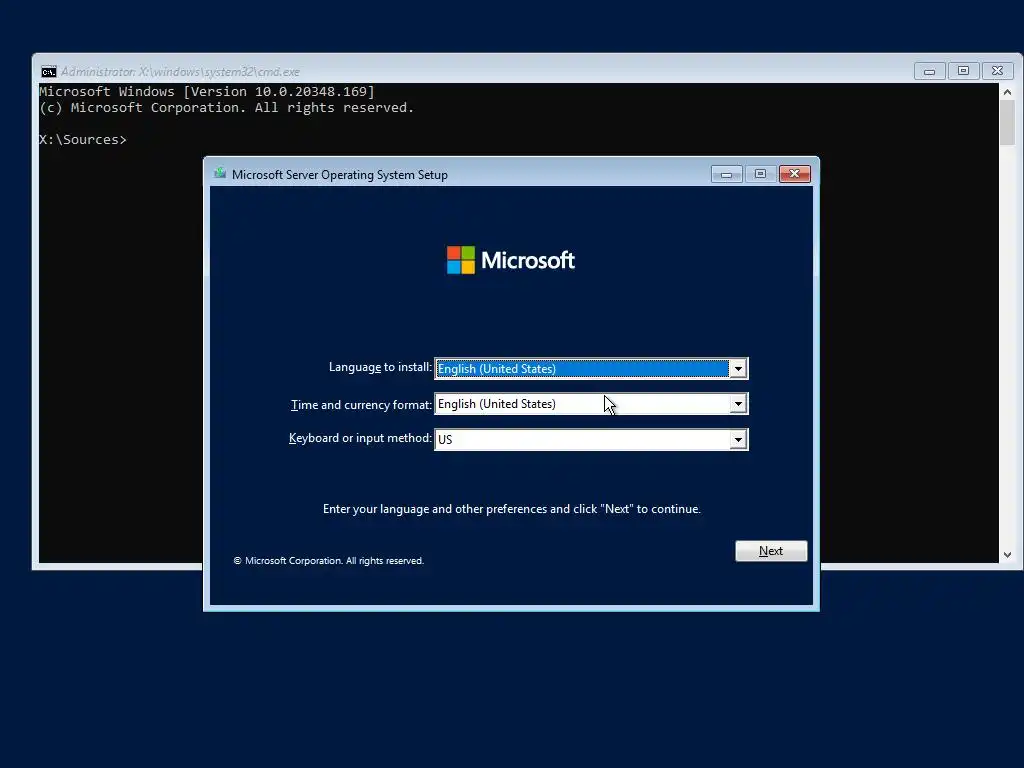The image size is (1024, 768).
Task: Click the Setup window title bar icon
Action: coord(220,174)
